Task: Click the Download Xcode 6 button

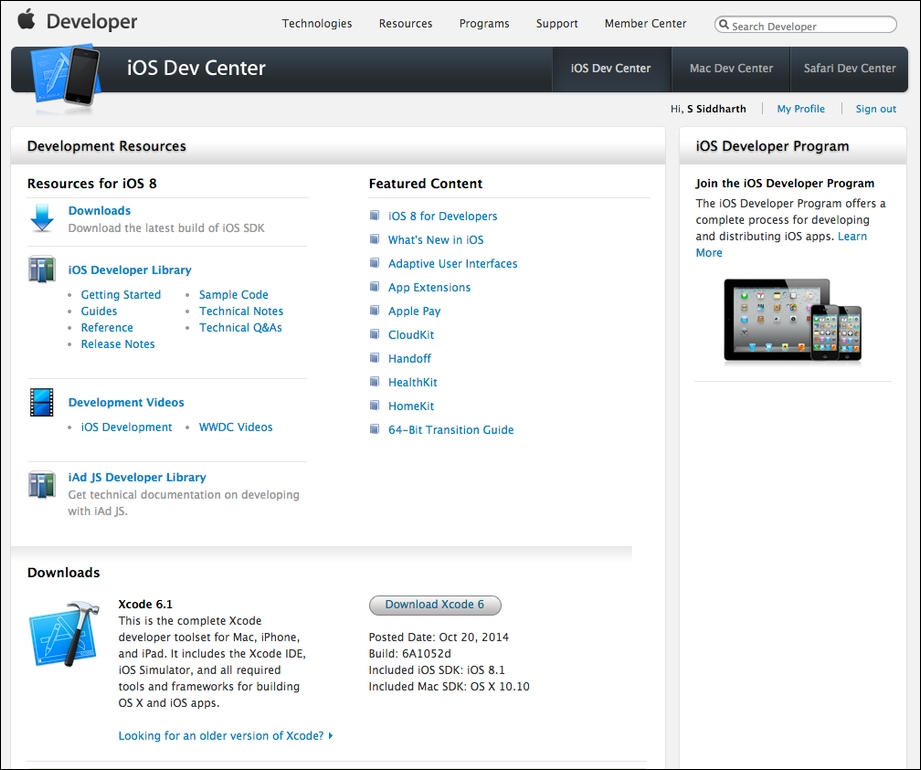Action: pyautogui.click(x=435, y=604)
